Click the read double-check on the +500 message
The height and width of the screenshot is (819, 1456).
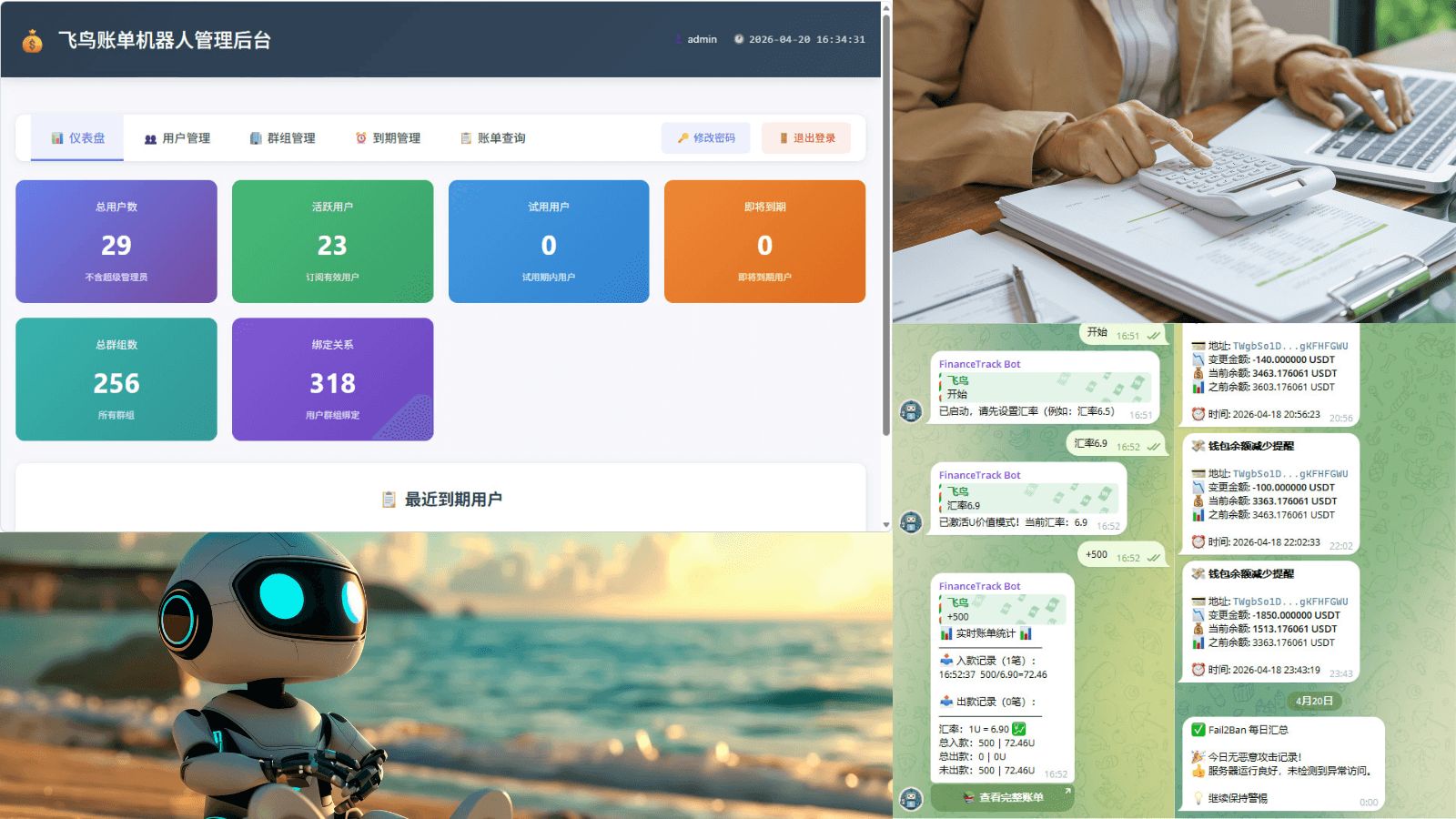[1153, 558]
